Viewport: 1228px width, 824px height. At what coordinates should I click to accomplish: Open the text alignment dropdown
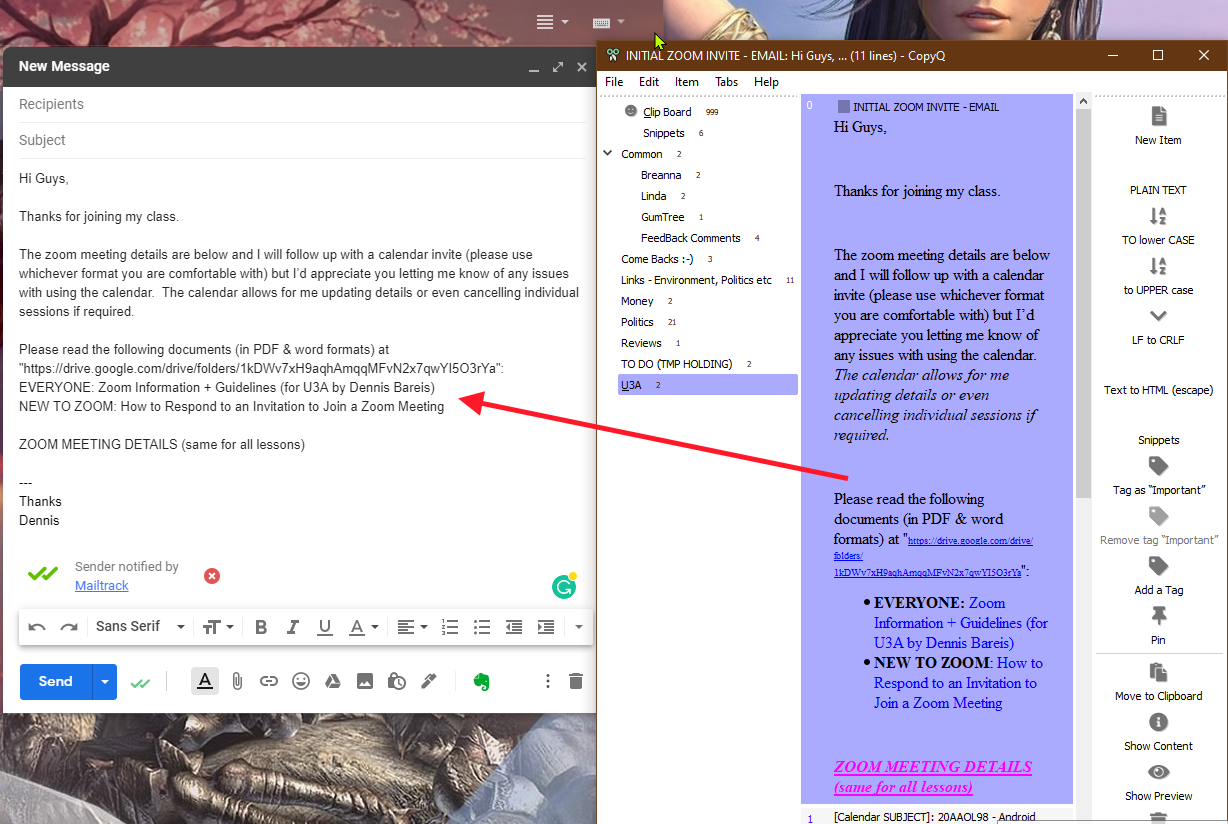(x=412, y=627)
